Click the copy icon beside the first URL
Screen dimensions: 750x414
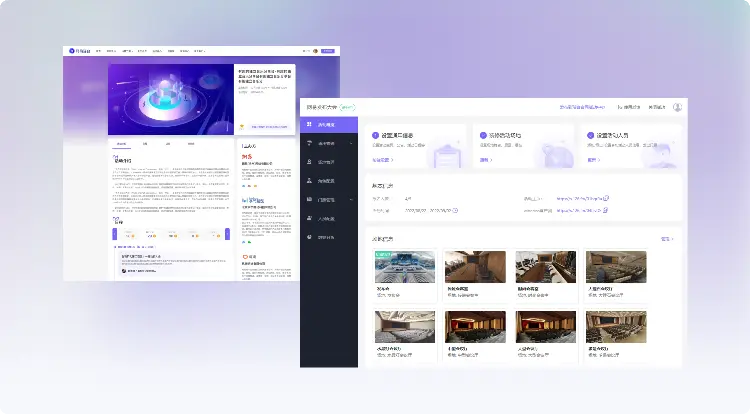click(x=606, y=198)
